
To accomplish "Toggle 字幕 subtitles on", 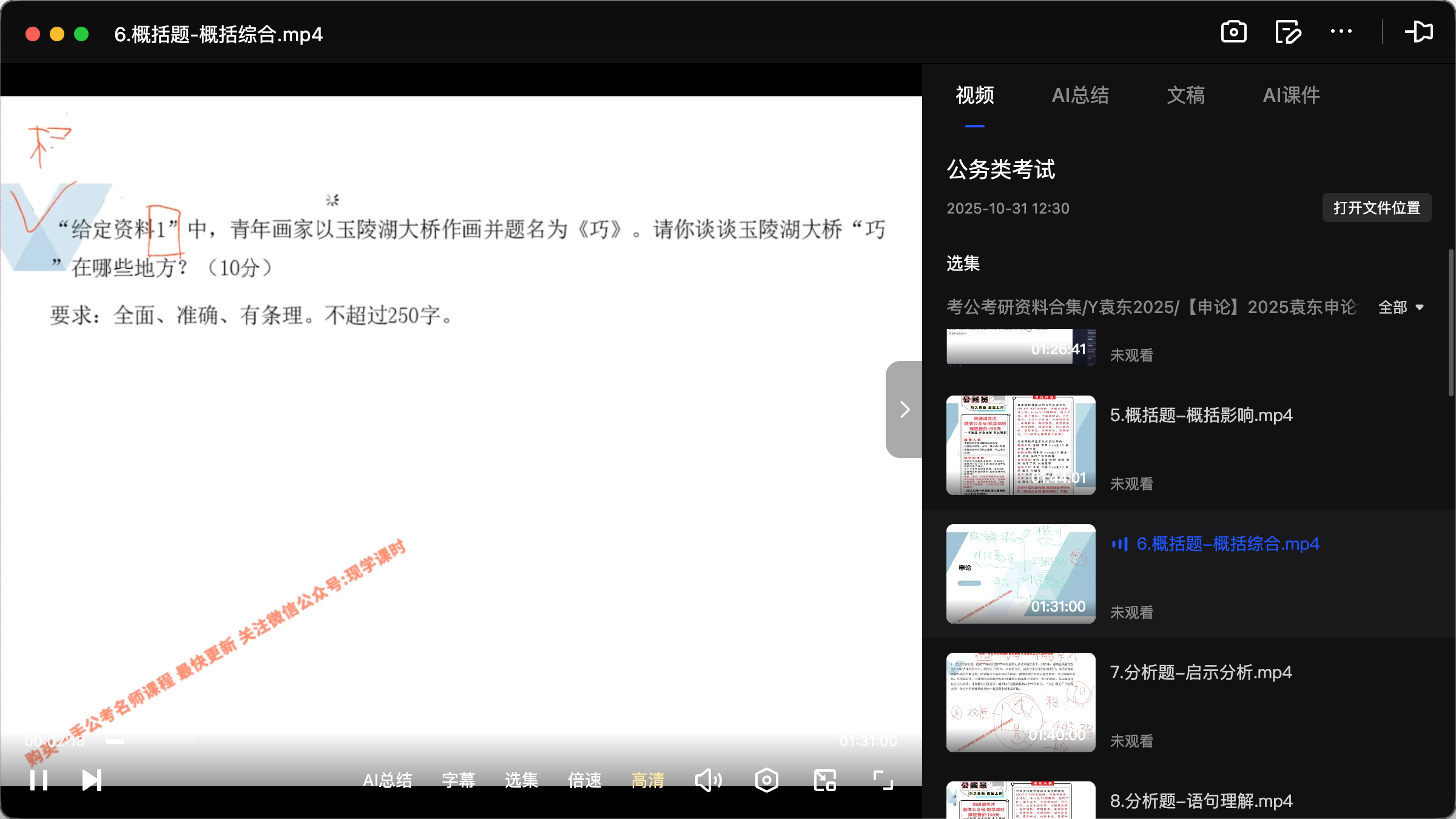I will pos(459,780).
